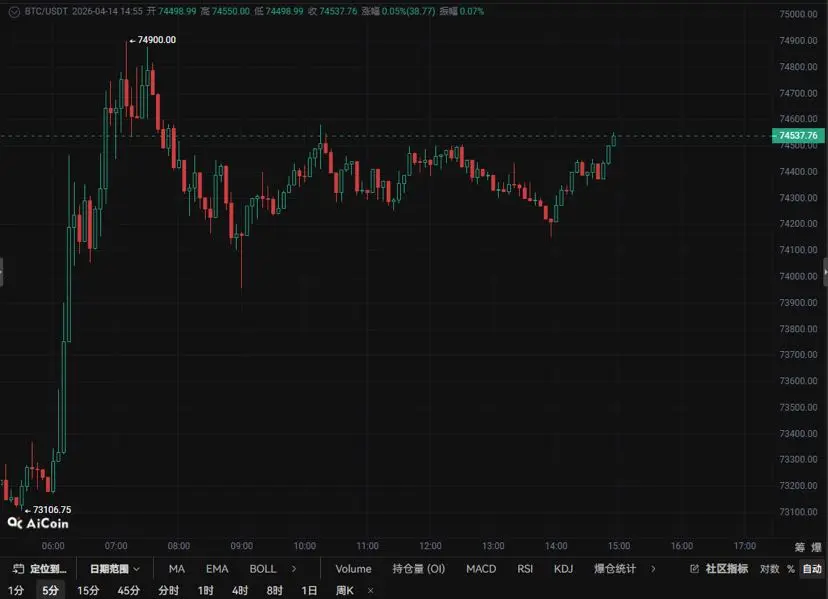The image size is (828, 599).
Task: Expand the right side panel handle
Action: point(825,272)
